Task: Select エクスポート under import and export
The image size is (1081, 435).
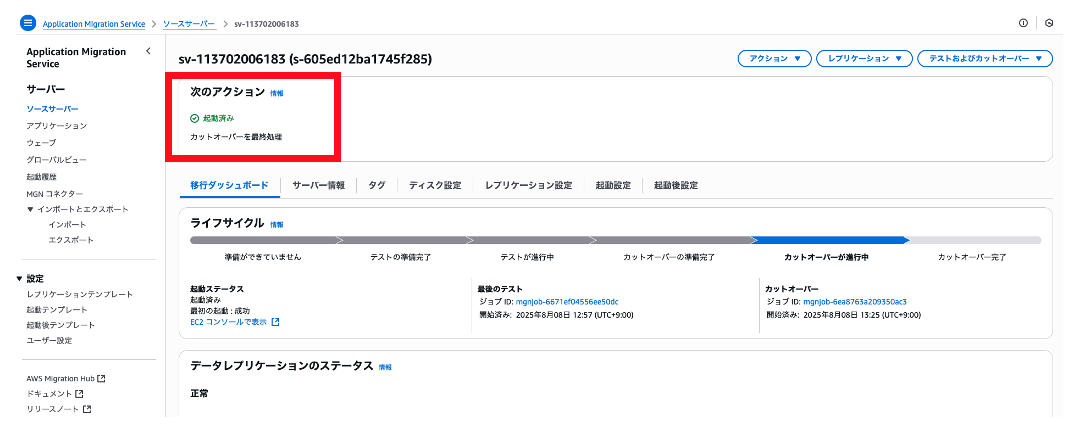Action: [x=71, y=240]
